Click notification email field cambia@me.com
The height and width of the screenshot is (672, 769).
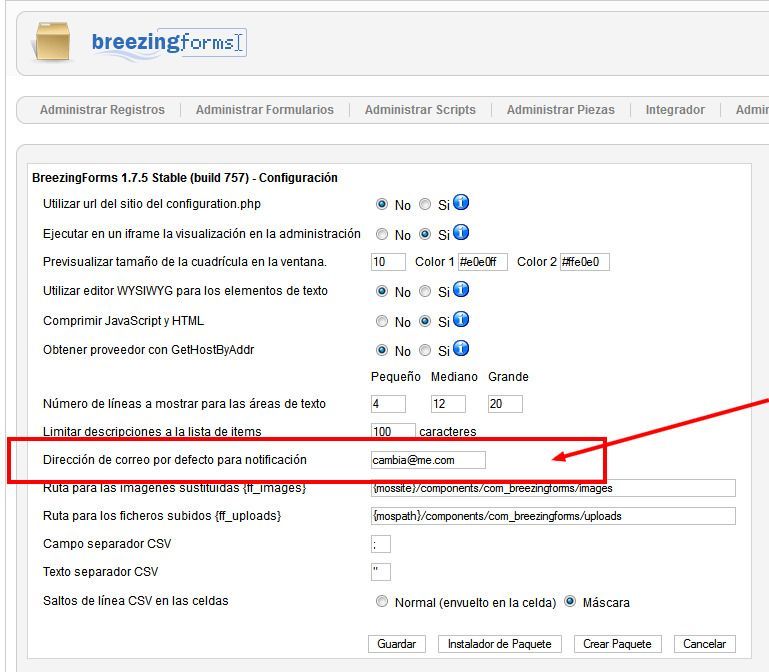428,460
